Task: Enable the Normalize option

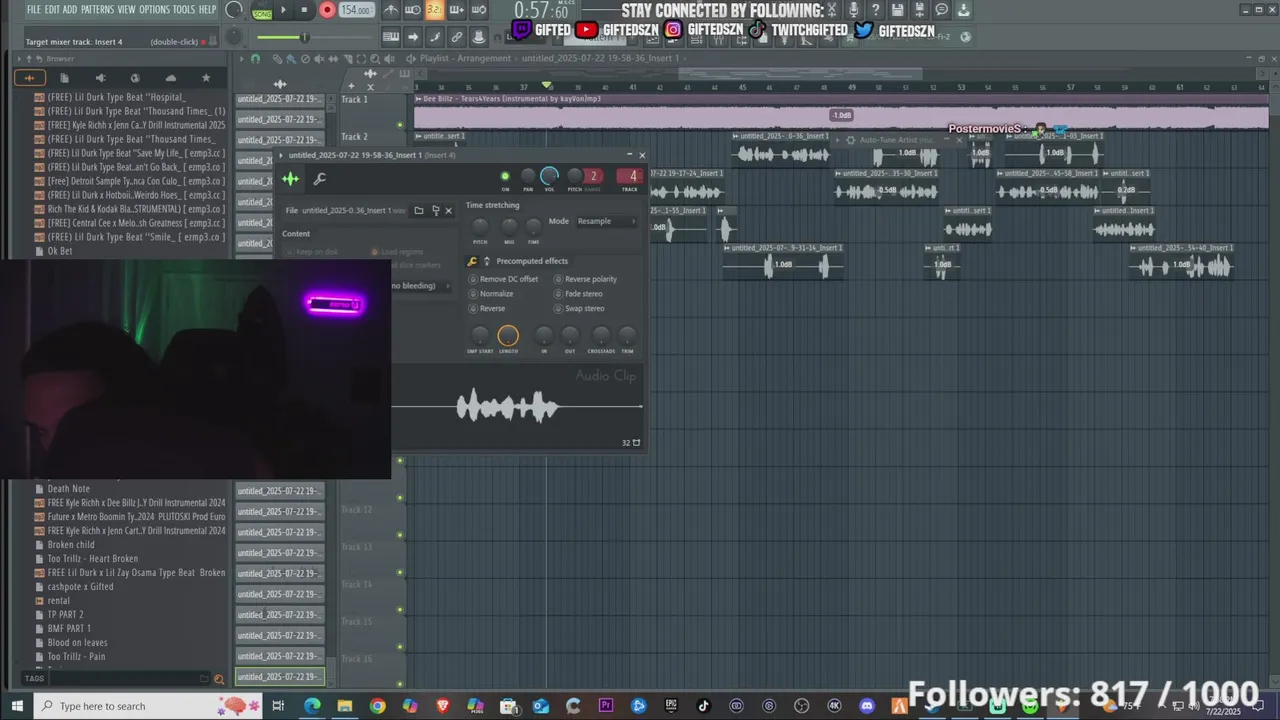Action: [x=491, y=294]
